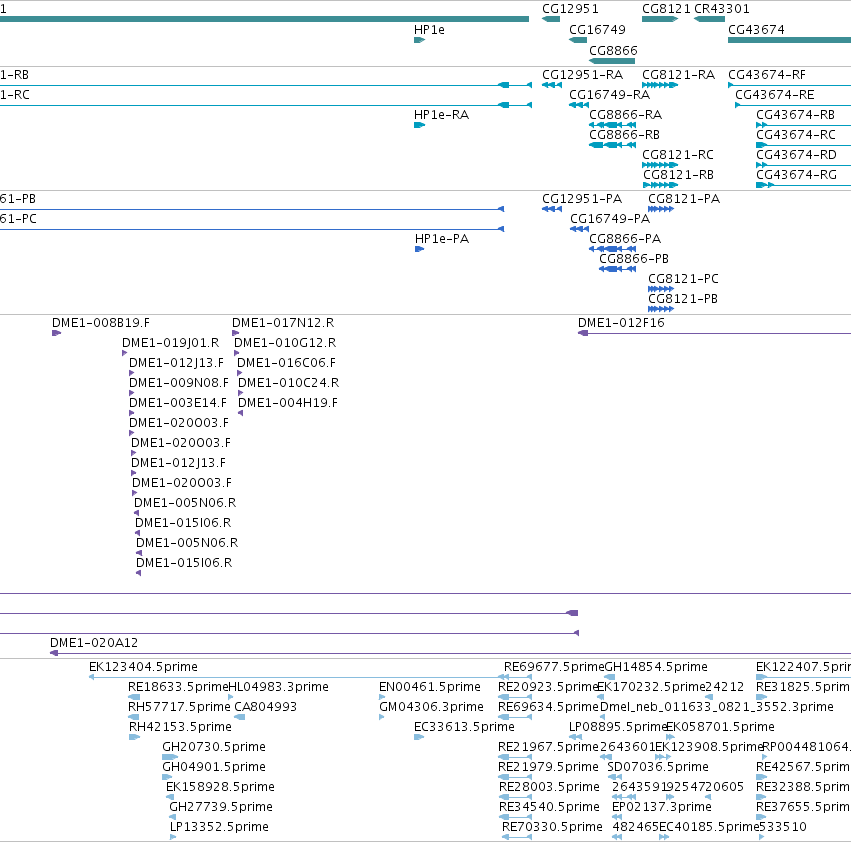This screenshot has width=851, height=842.
Task: Select the DME1-019J01.R label
Action: click(x=170, y=343)
